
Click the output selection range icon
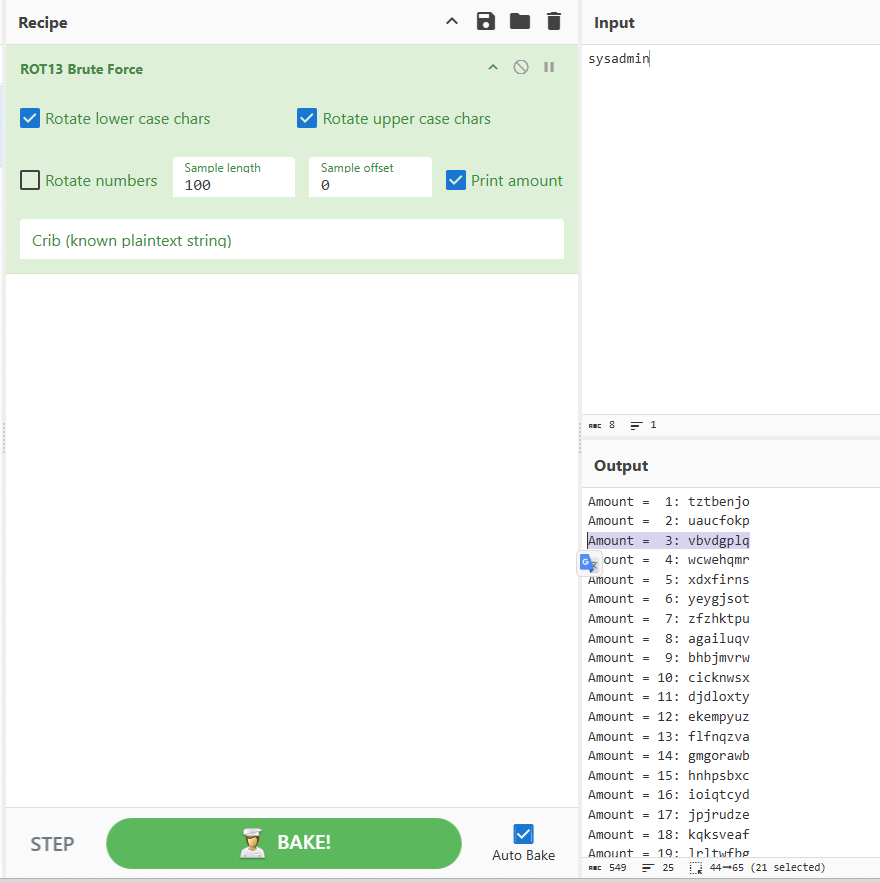click(x=696, y=867)
